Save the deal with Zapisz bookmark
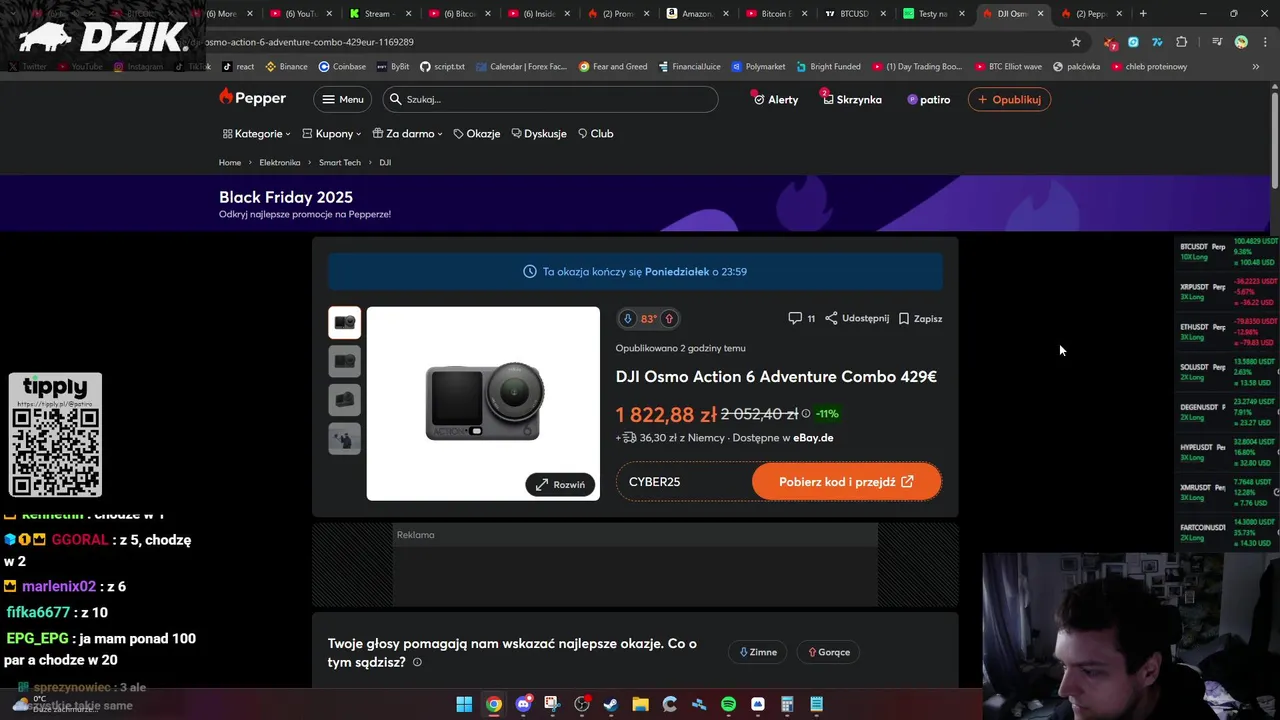Image resolution: width=1280 pixels, height=720 pixels. [x=920, y=318]
